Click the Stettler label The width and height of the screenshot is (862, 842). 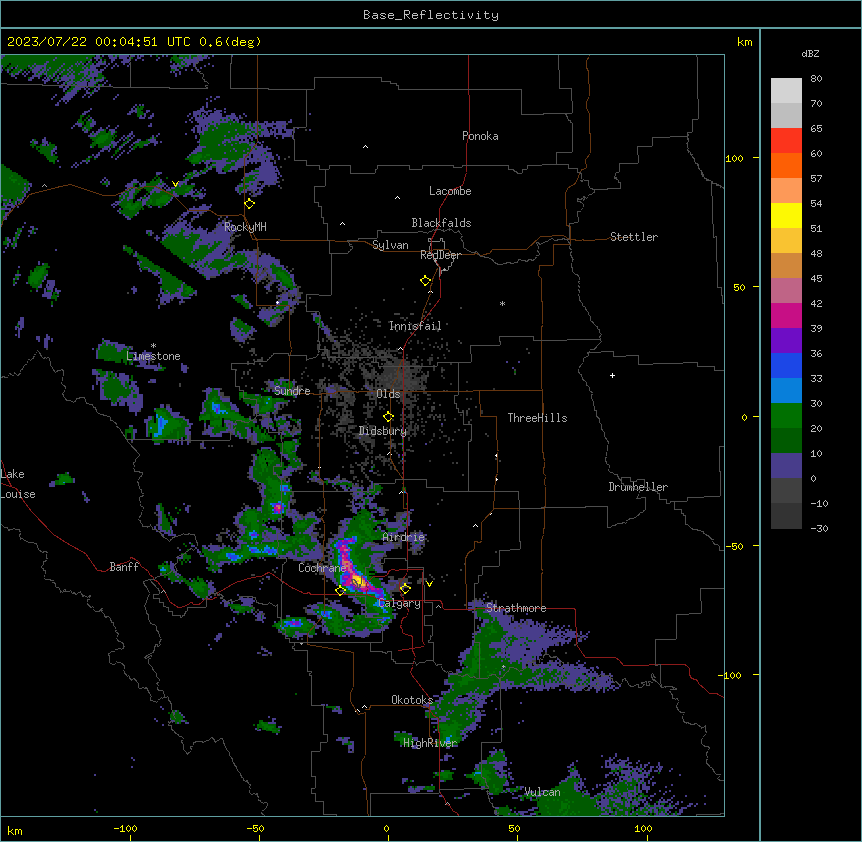(634, 237)
